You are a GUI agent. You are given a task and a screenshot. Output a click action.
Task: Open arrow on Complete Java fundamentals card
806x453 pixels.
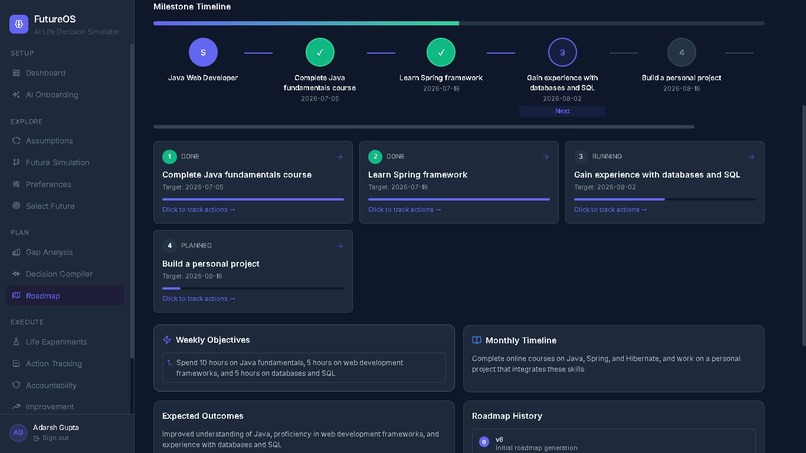pos(340,157)
